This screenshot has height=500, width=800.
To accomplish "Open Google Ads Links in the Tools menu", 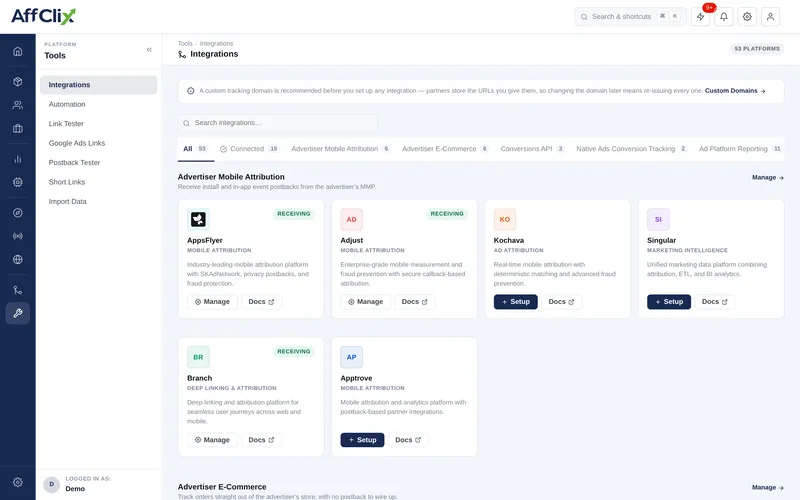I will click(x=98, y=143).
